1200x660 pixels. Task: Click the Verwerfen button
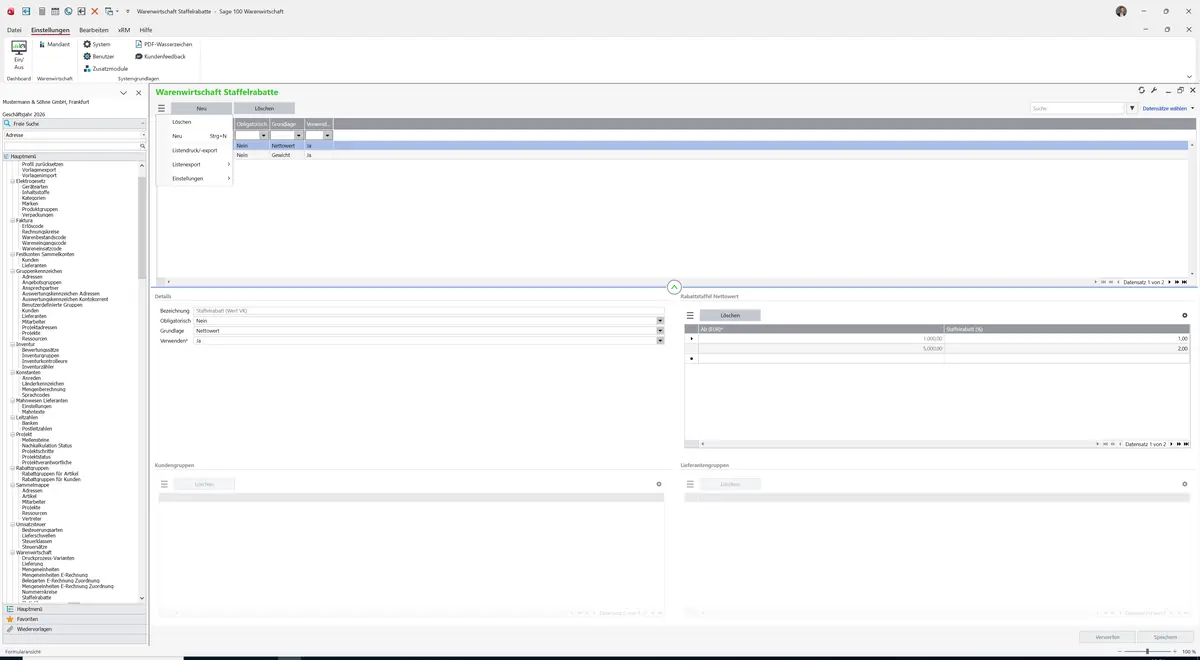(1107, 637)
